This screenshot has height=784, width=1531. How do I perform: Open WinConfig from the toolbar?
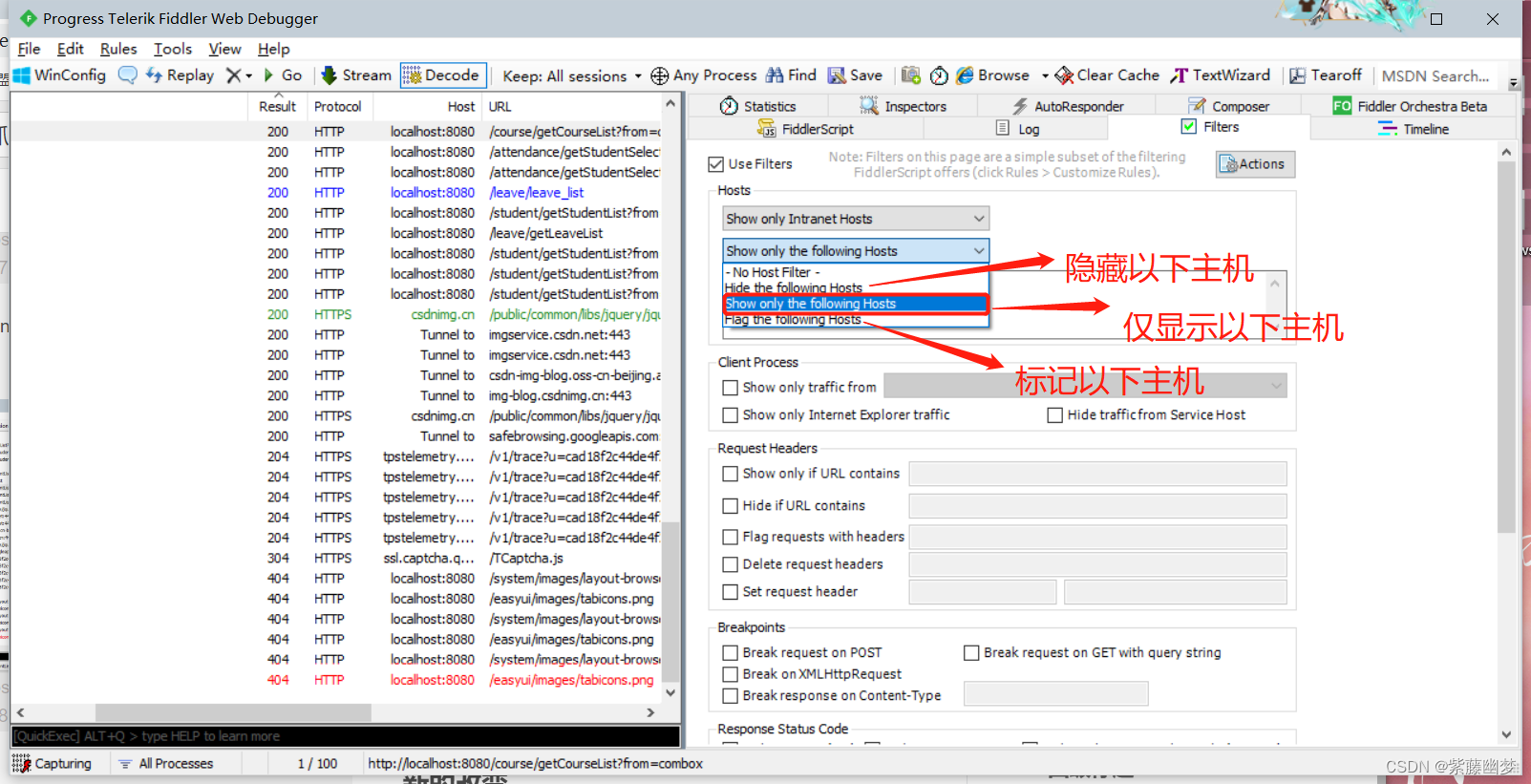59,75
